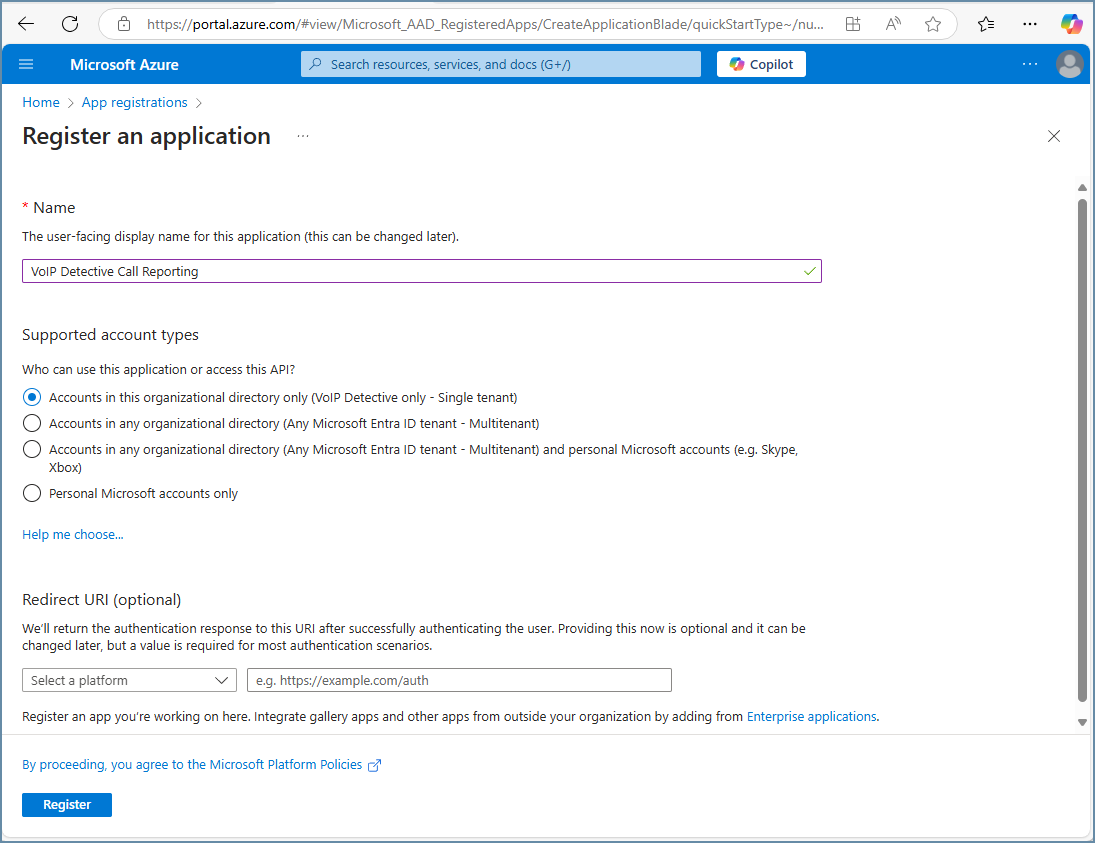The image size is (1095, 843).
Task: Click the Register button
Action: coord(67,805)
